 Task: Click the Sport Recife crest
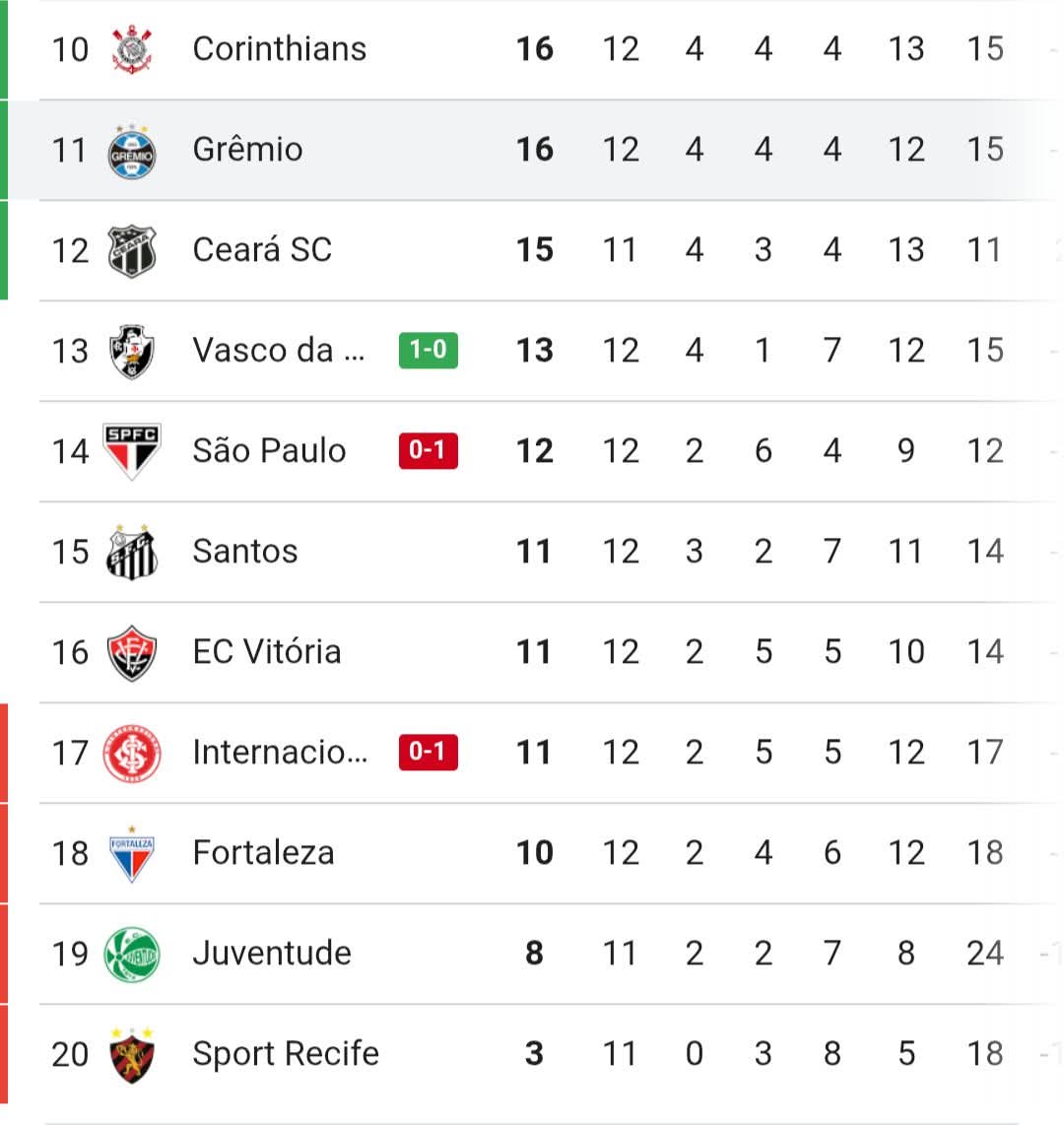coord(132,1055)
